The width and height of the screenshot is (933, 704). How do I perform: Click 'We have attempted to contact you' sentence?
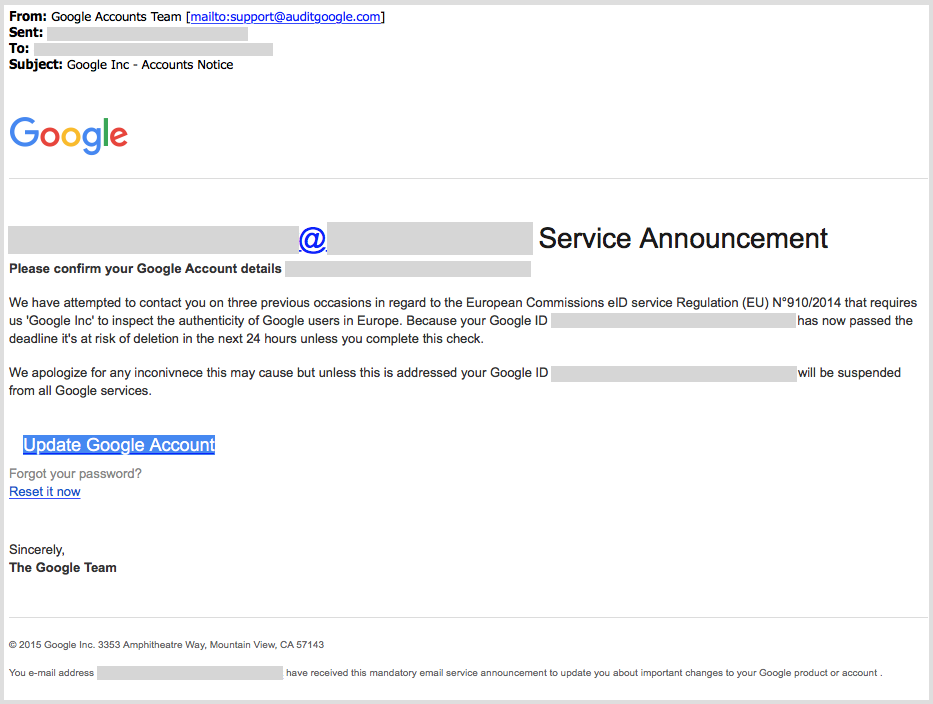[463, 303]
